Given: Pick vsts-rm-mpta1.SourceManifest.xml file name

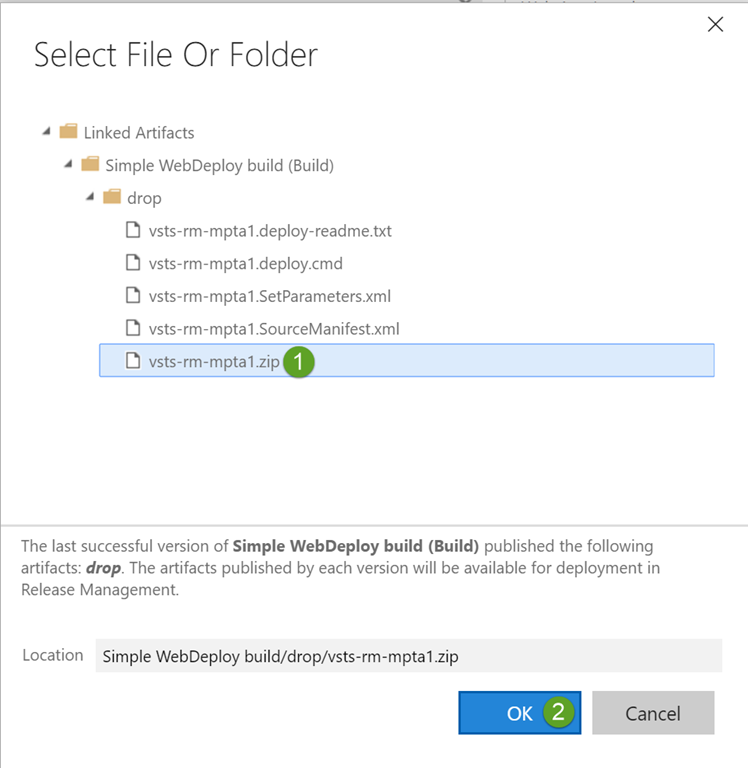Looking at the screenshot, I should pyautogui.click(x=274, y=328).
